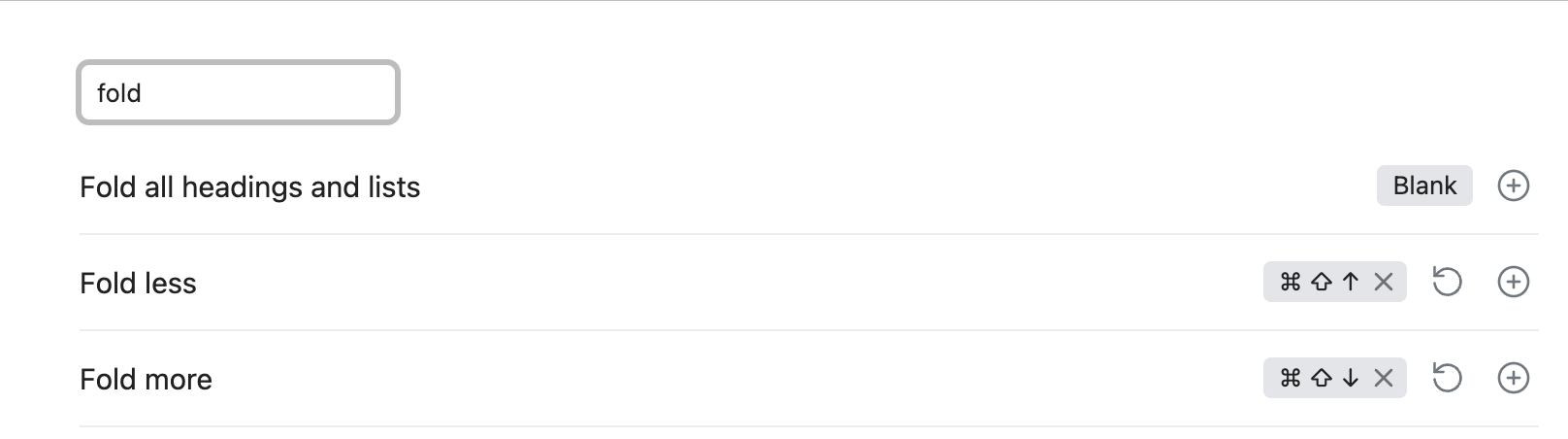Screen dimensions: 1568x439
Task: Select the Fold more shortcut badge
Action: (x=1334, y=378)
